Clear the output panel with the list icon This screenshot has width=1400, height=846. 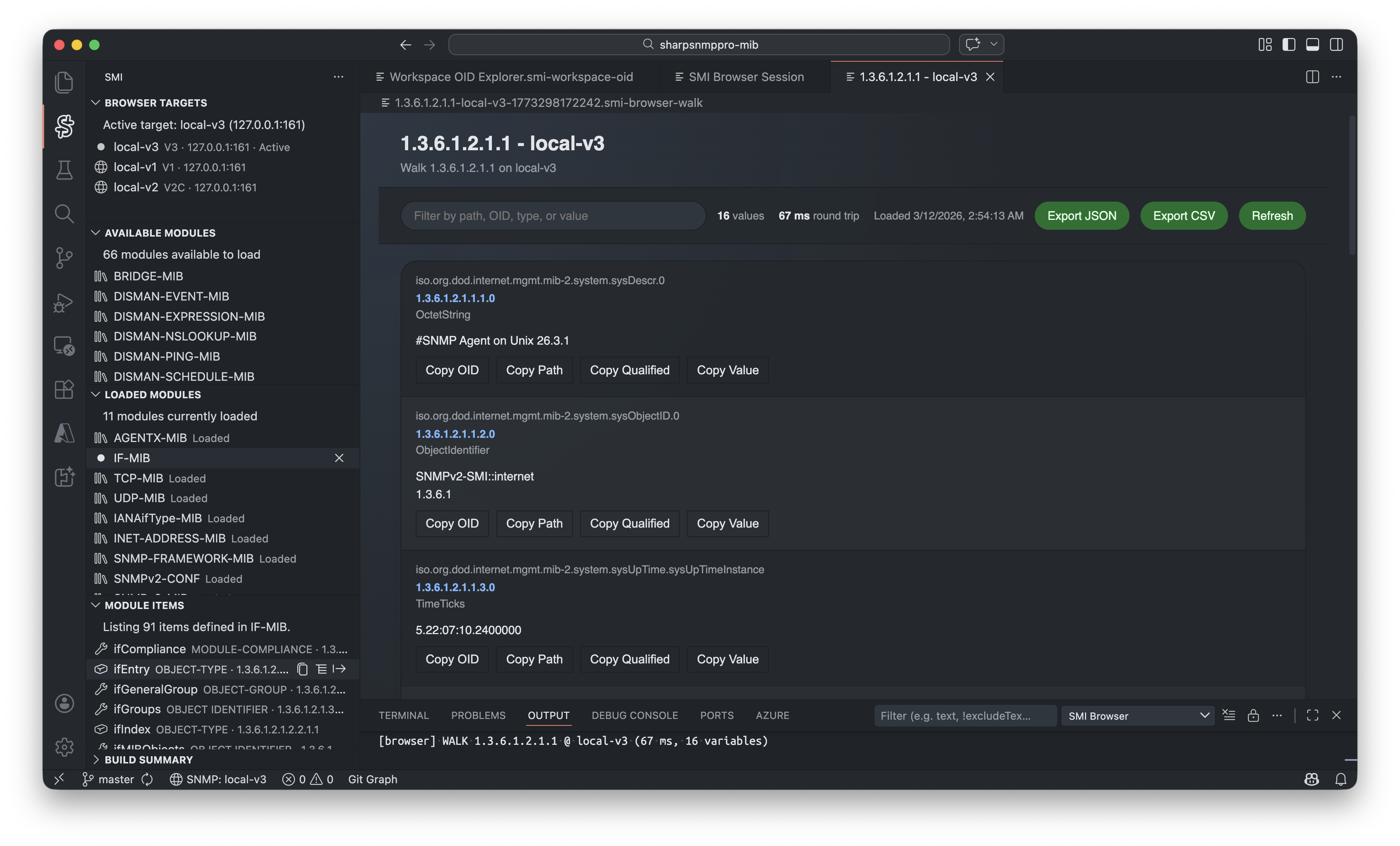coord(1229,715)
